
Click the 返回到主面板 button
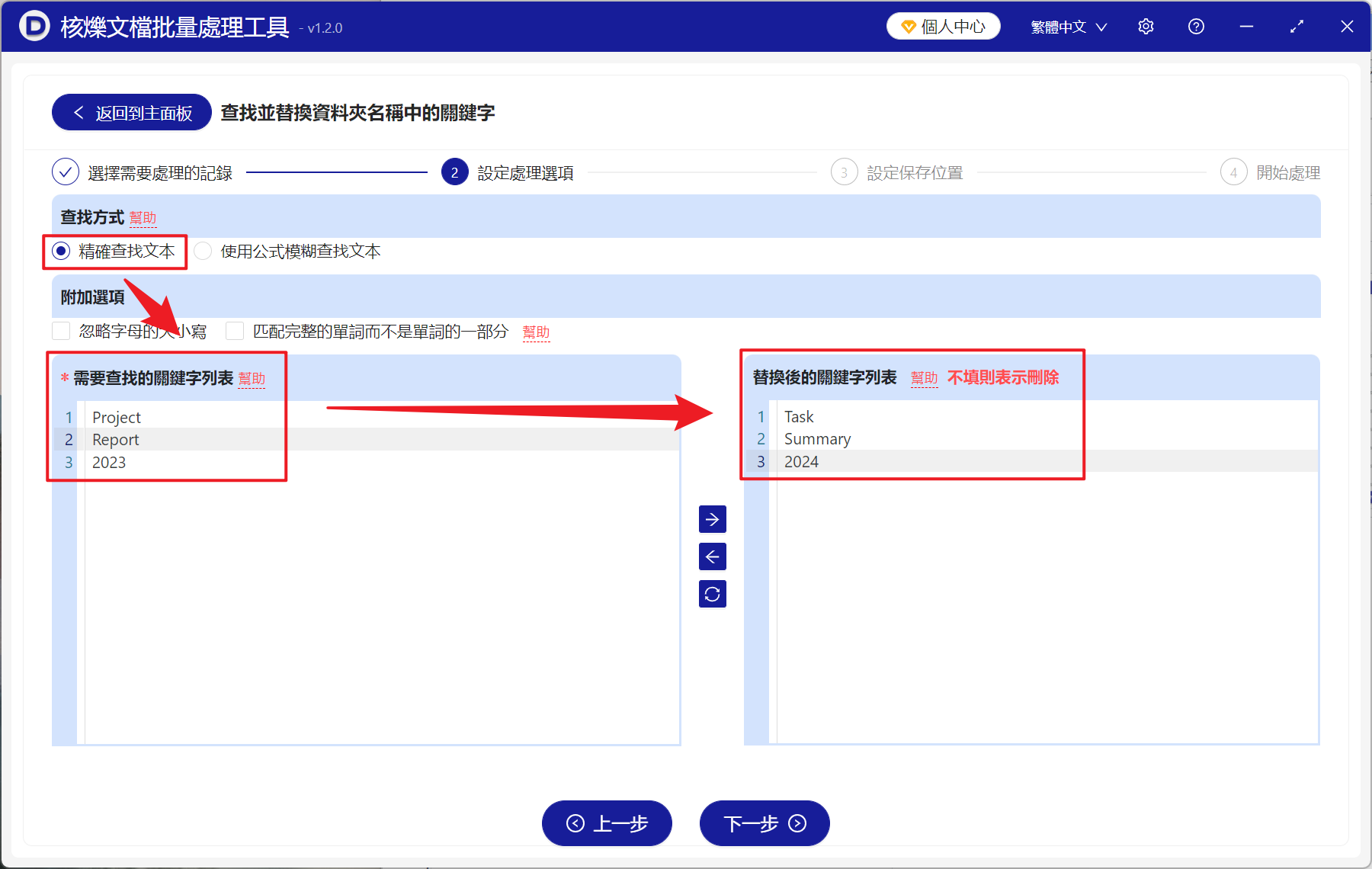click(x=130, y=111)
